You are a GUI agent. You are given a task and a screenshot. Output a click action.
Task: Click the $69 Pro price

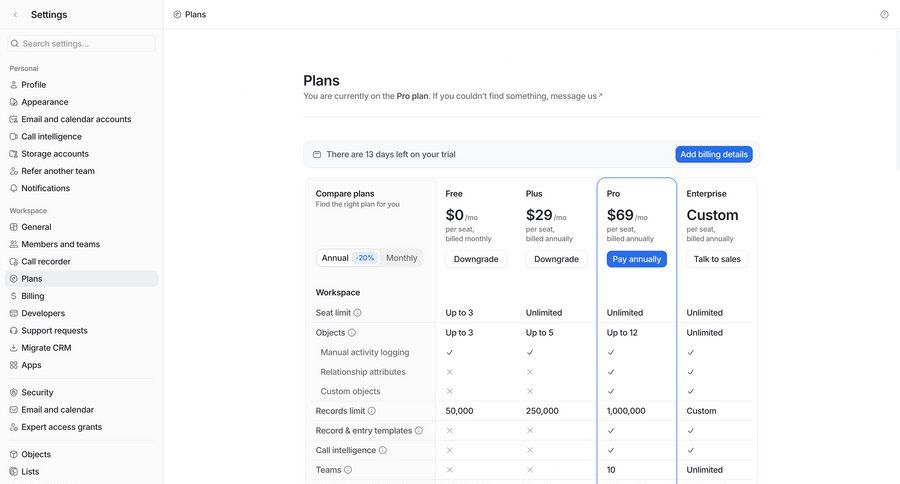tap(620, 215)
